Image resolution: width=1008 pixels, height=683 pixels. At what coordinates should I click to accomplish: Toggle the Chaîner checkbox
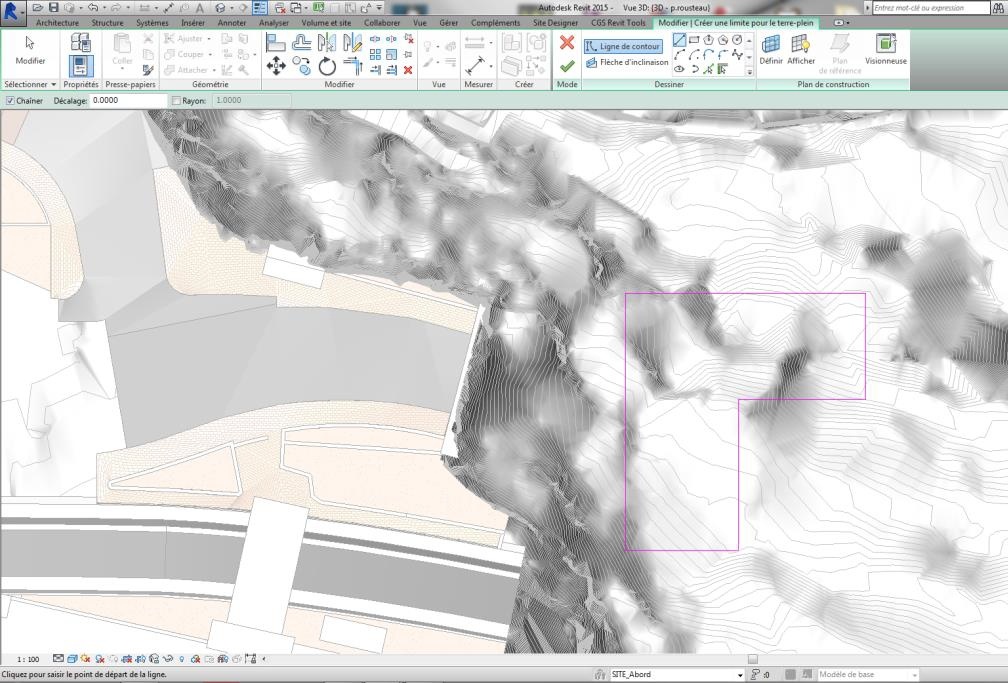(x=10, y=101)
